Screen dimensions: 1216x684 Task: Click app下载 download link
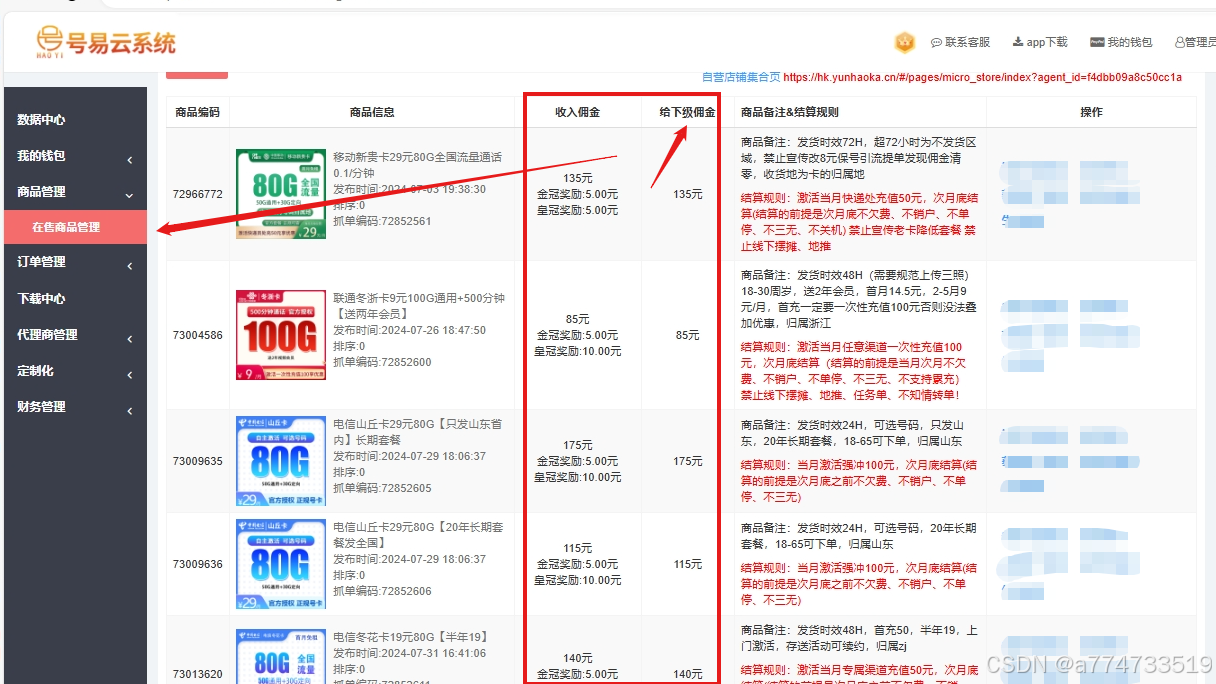pos(1040,42)
